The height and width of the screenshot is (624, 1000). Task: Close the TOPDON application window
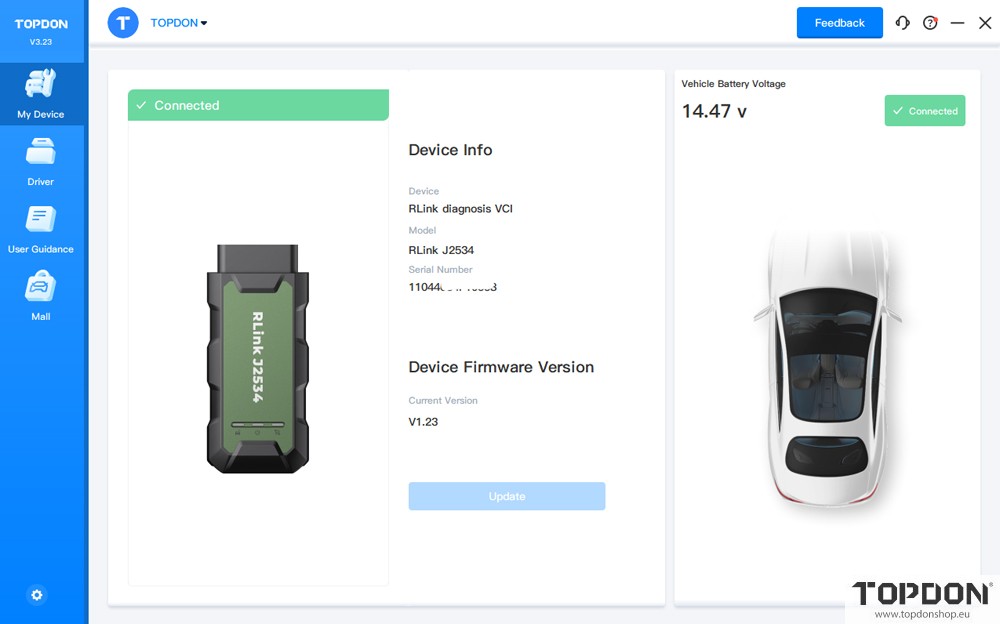(984, 23)
